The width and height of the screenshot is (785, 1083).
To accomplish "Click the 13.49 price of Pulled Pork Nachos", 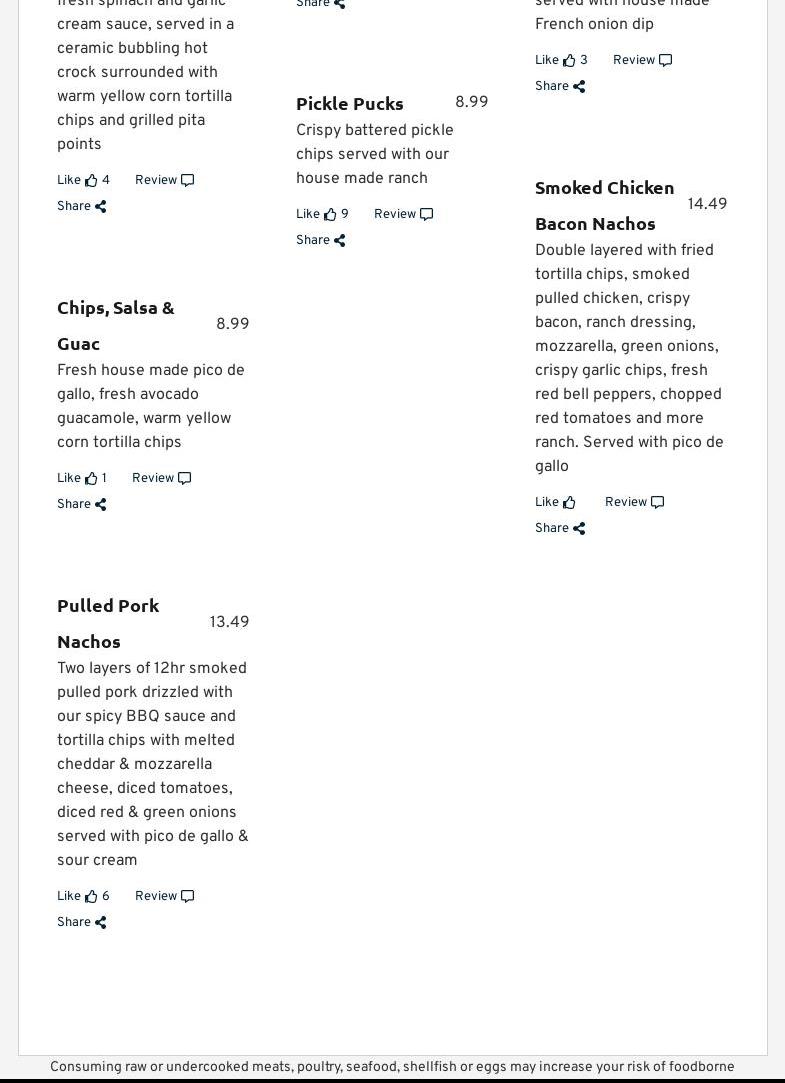I will point(229,623).
